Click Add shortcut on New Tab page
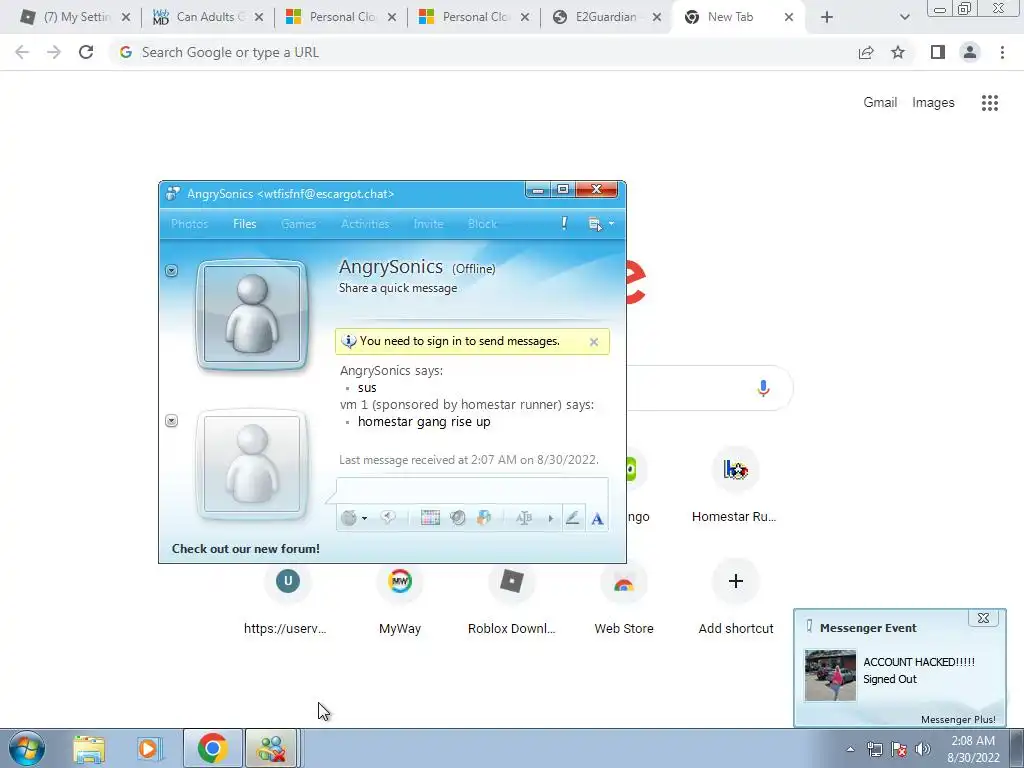This screenshot has height=768, width=1024. pyautogui.click(x=735, y=596)
